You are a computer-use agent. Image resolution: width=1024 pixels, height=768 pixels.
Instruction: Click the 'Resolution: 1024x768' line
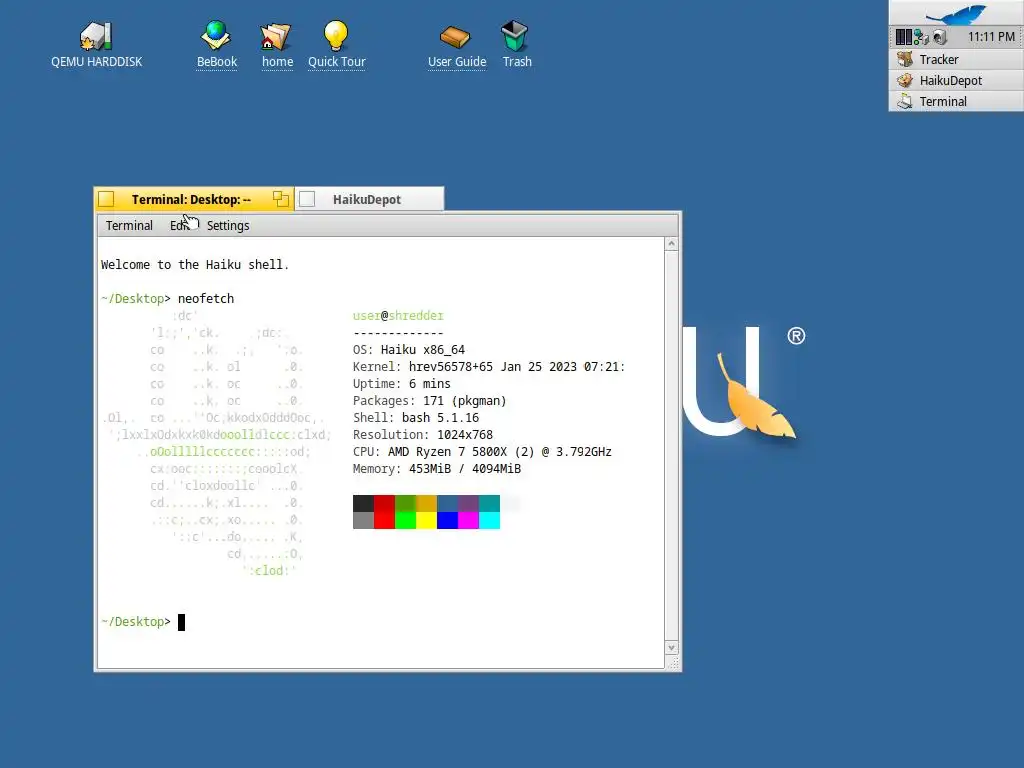click(x=423, y=434)
